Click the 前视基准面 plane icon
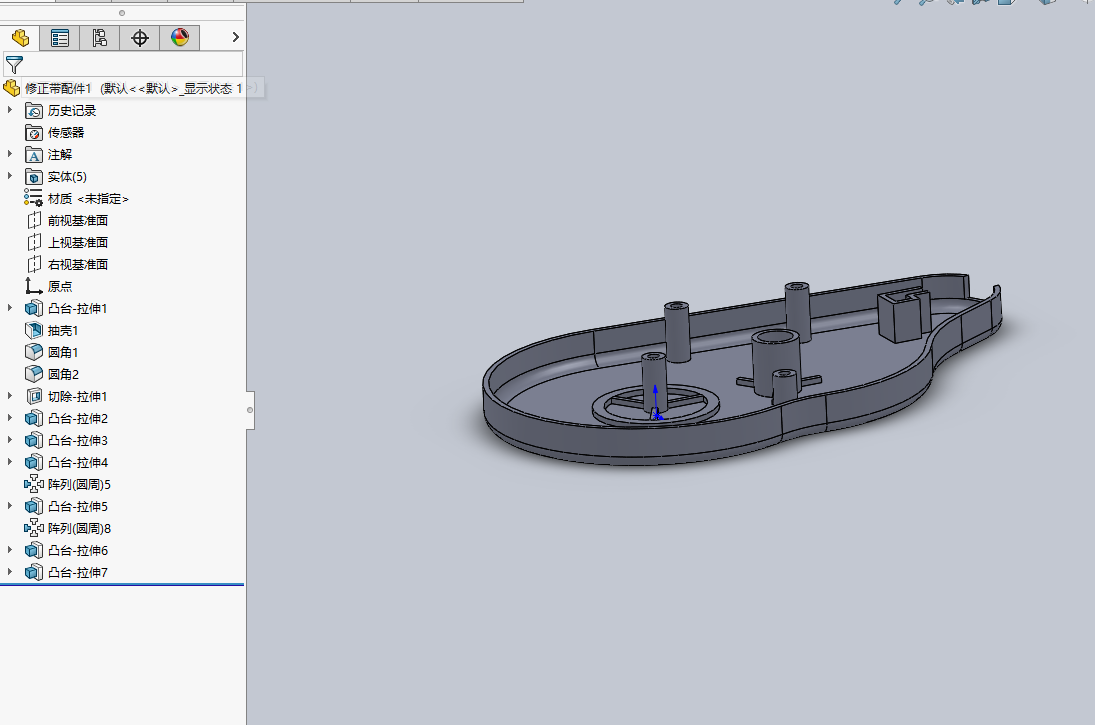1095x725 pixels. pos(34,221)
